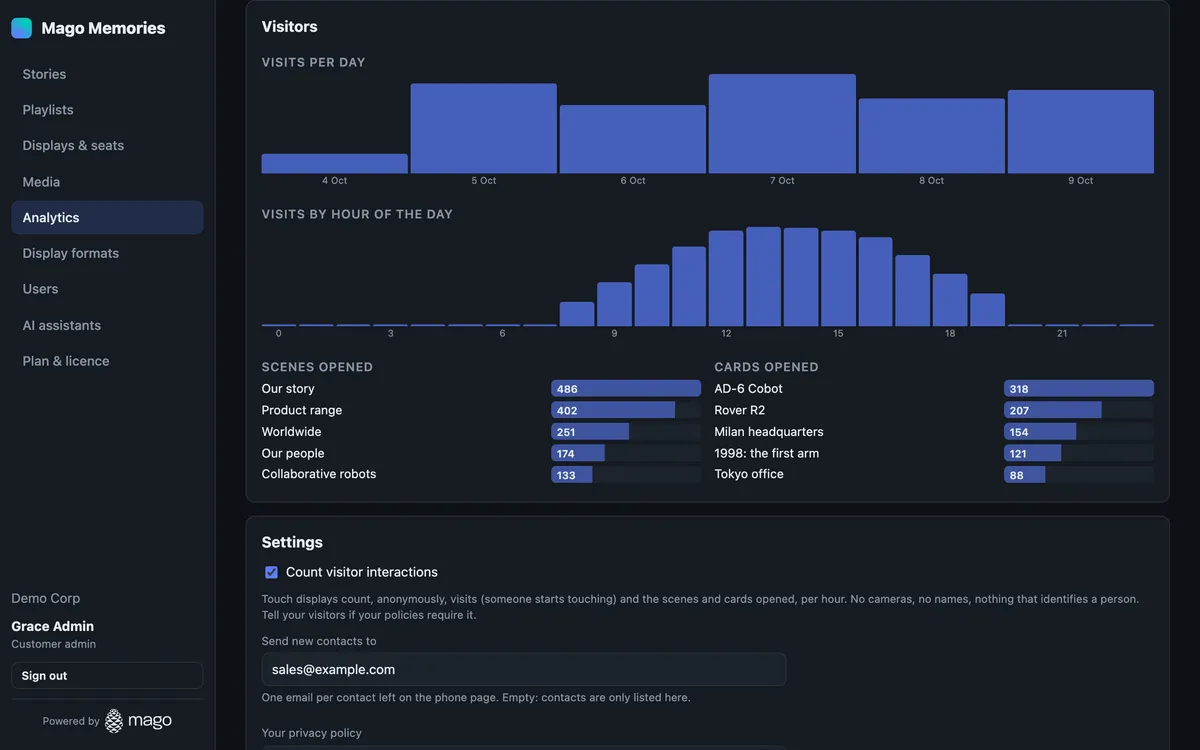Click the hour 9 visits bar

click(615, 304)
